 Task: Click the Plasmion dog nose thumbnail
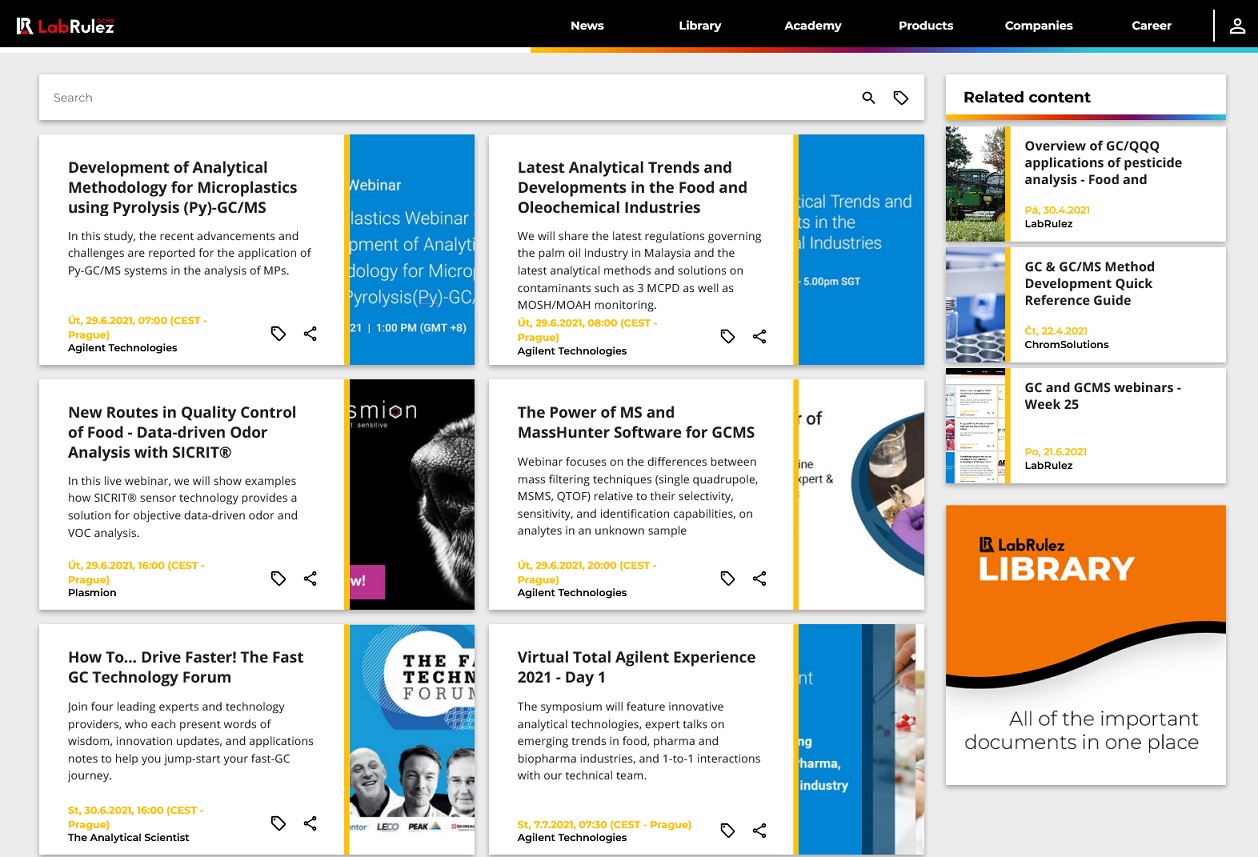pyautogui.click(x=412, y=494)
